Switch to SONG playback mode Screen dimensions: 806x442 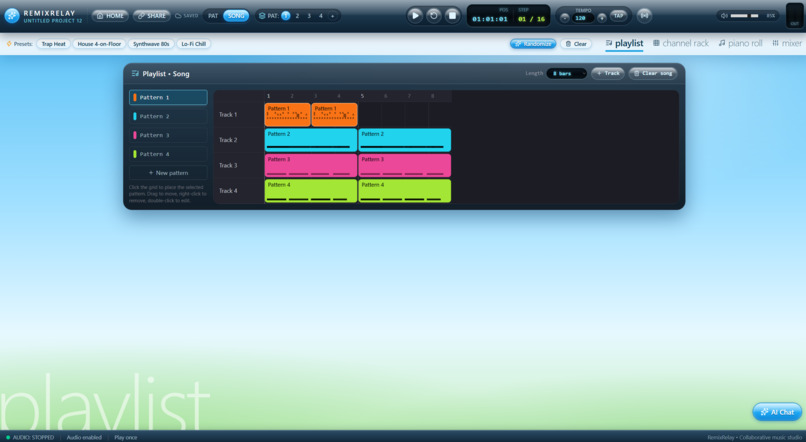click(236, 16)
